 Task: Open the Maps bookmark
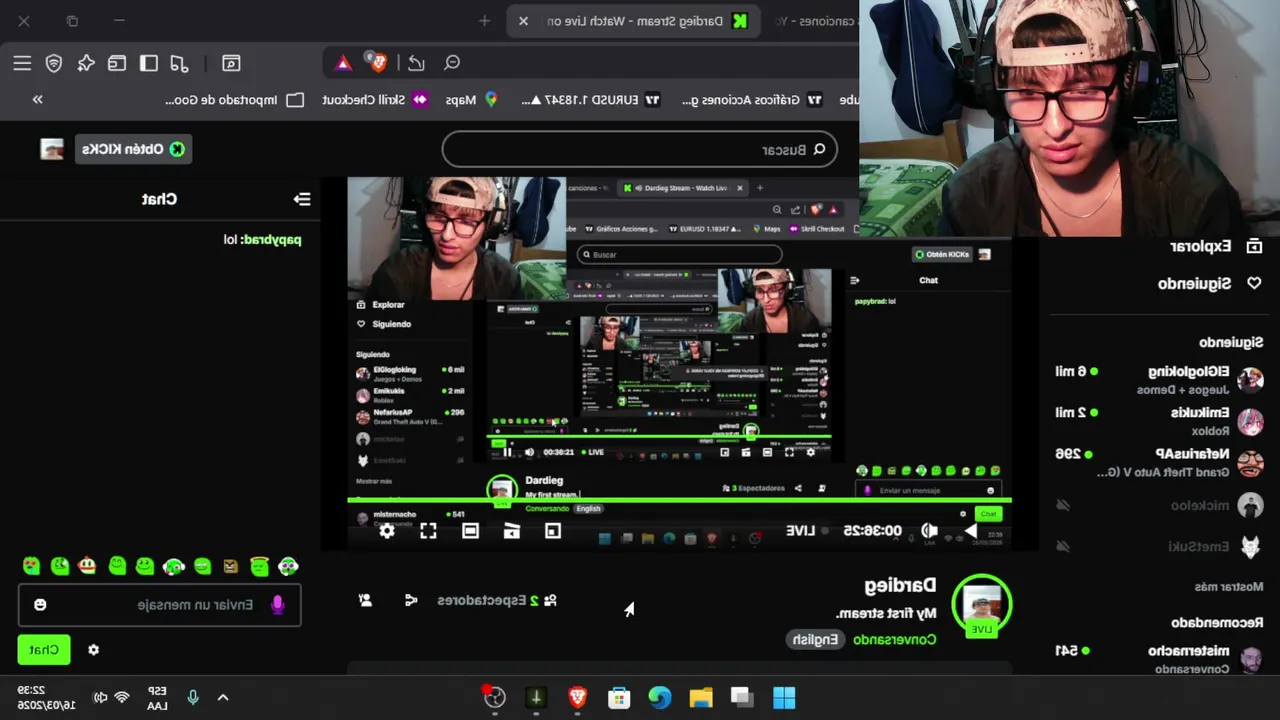tap(471, 100)
